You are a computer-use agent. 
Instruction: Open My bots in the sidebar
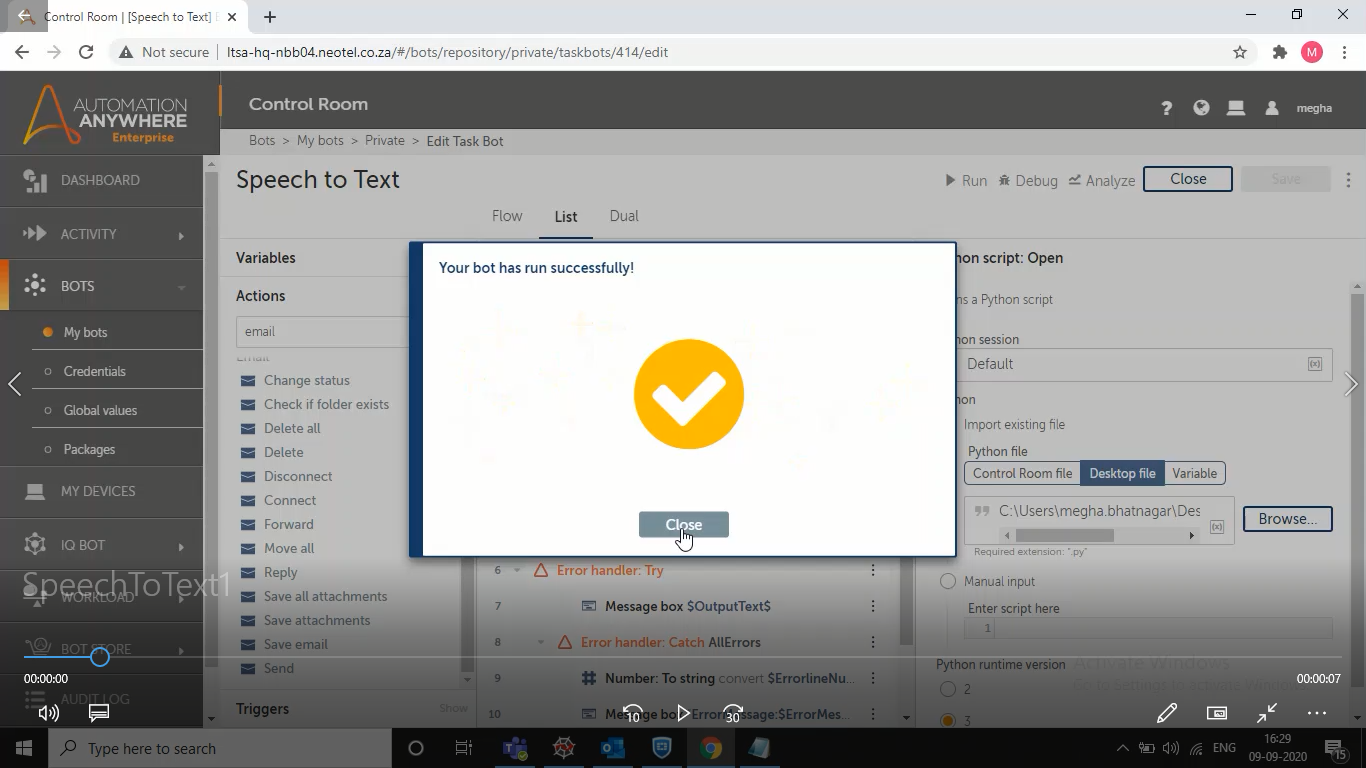click(85, 332)
